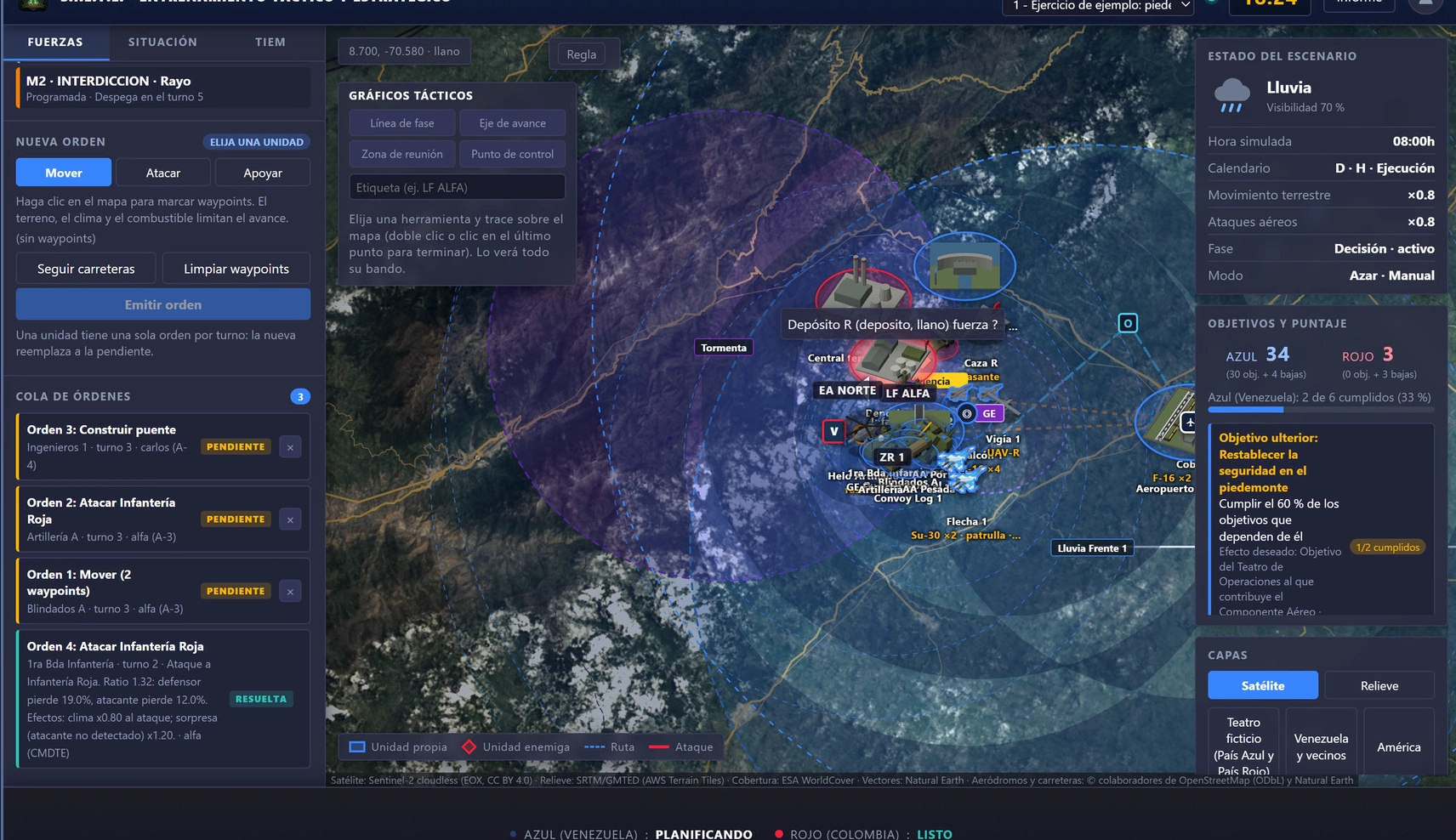Click the ZR 1 zone label
This screenshot has height=840, width=1456.
coord(892,457)
